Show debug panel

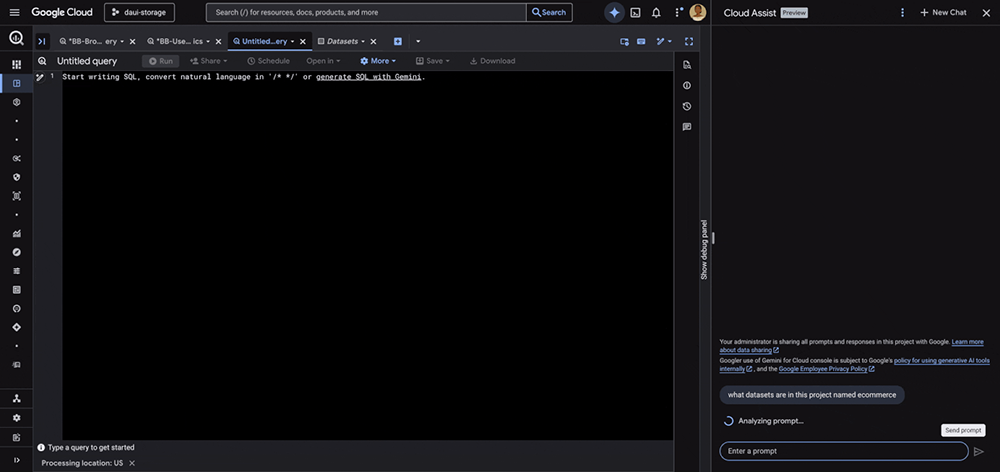[x=704, y=249]
